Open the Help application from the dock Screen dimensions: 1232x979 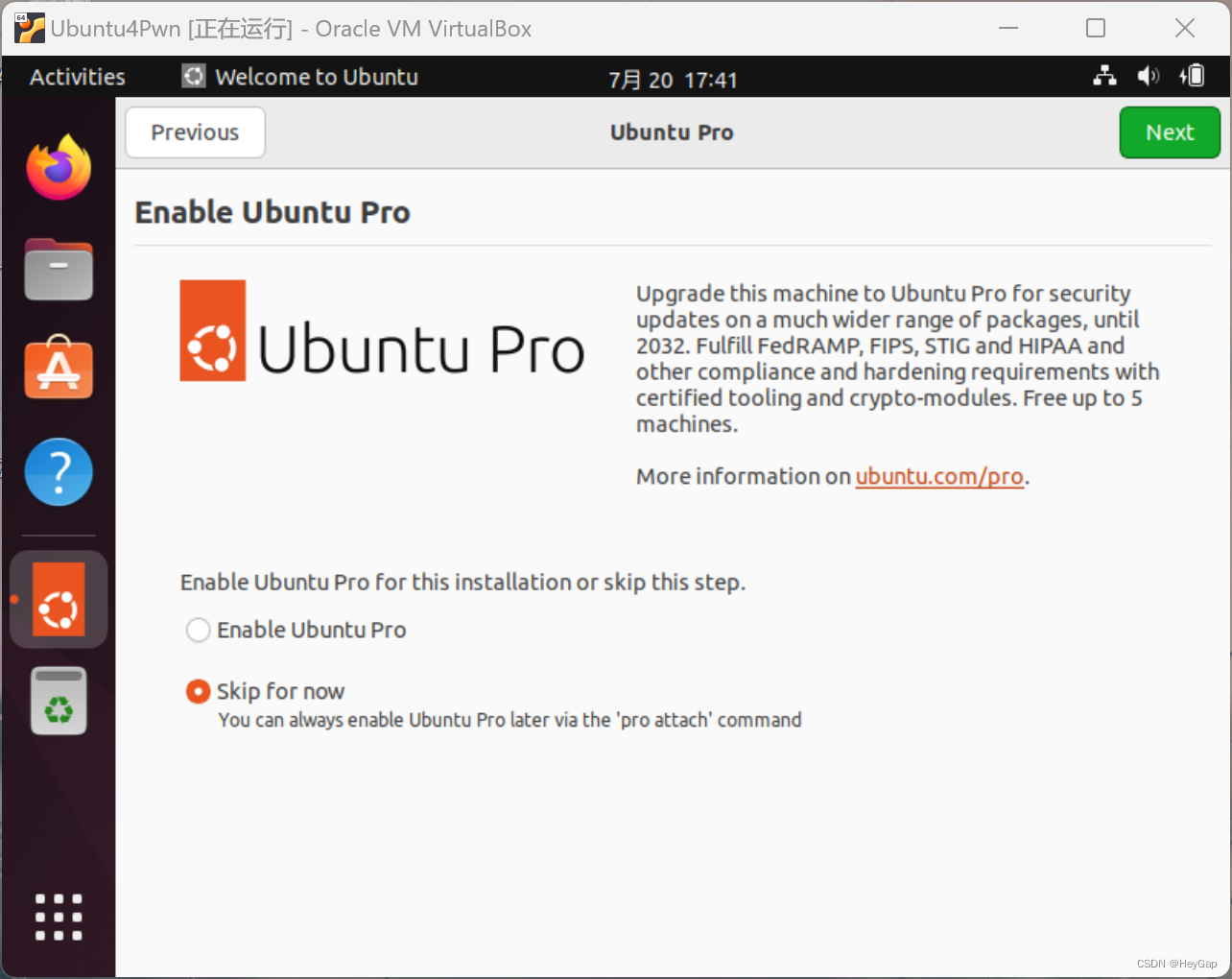click(58, 471)
